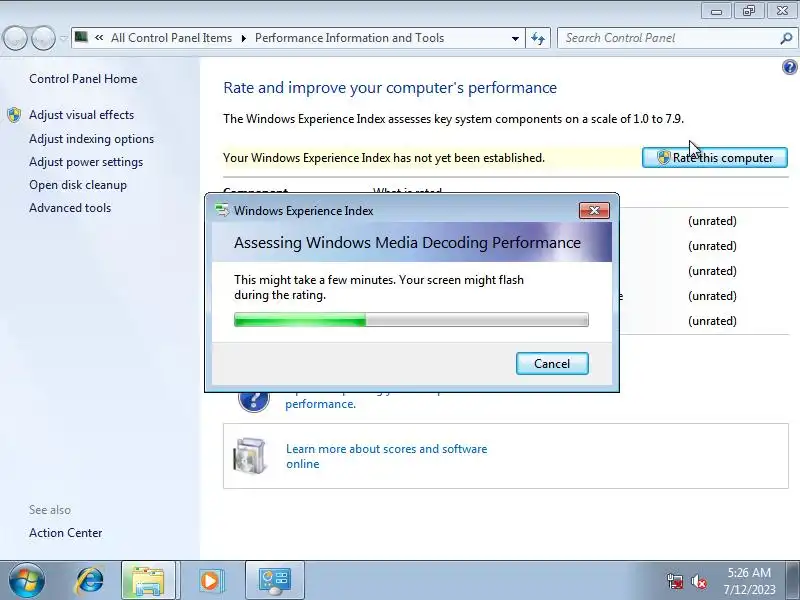Open the address bar history dropdown
Viewport: 800px width, 600px height.
tap(515, 38)
